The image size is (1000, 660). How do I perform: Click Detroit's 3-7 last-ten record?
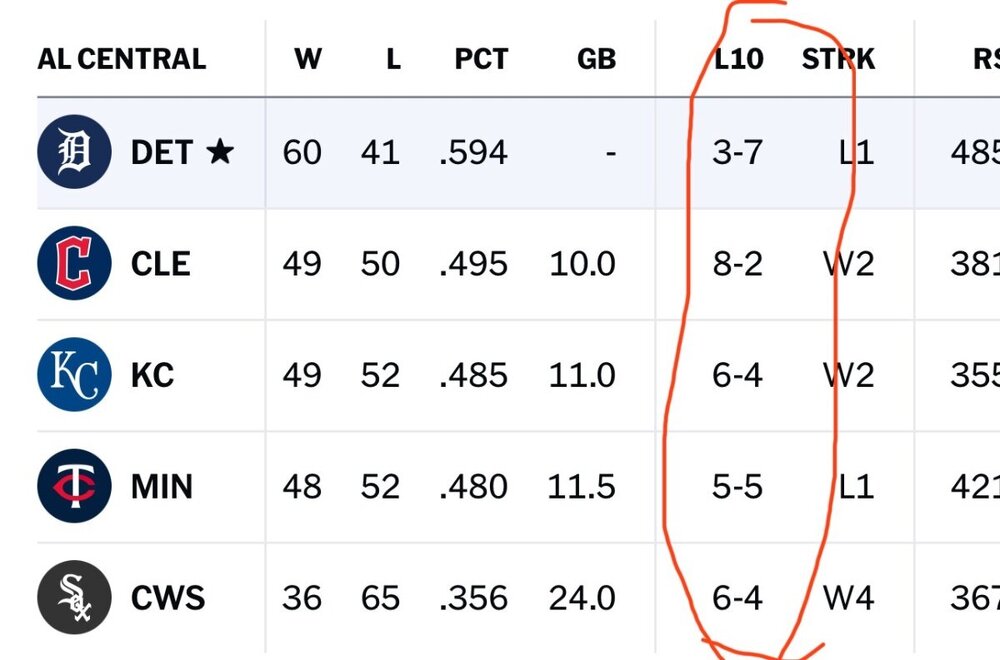click(738, 152)
